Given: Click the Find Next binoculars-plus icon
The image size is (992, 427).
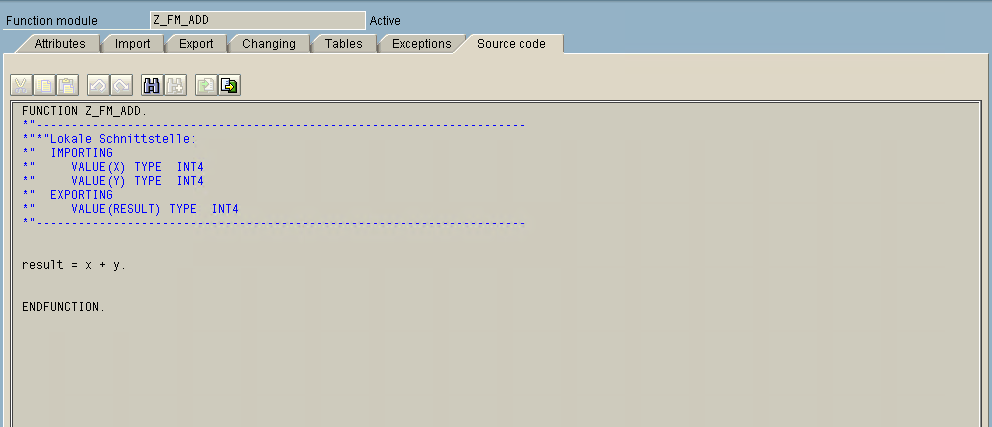Looking at the screenshot, I should [x=175, y=85].
